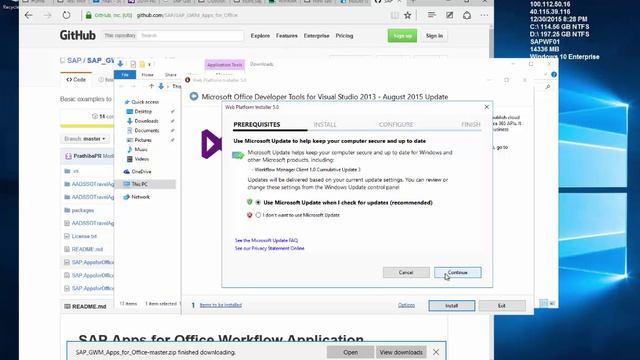Open the GitHub Code tab

(76, 80)
